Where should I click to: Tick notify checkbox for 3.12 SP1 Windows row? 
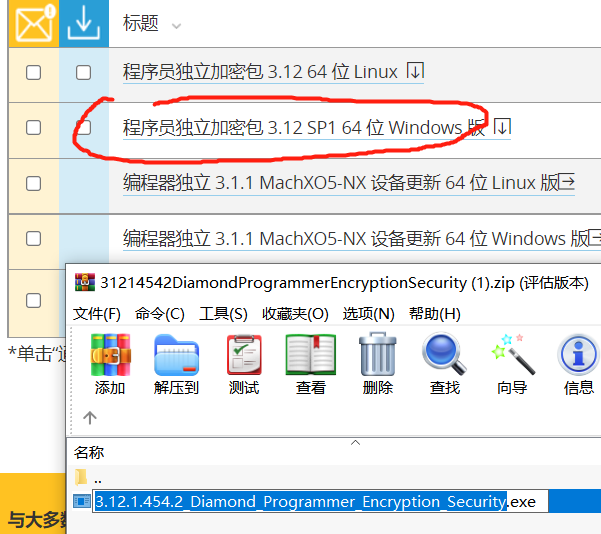pos(33,127)
